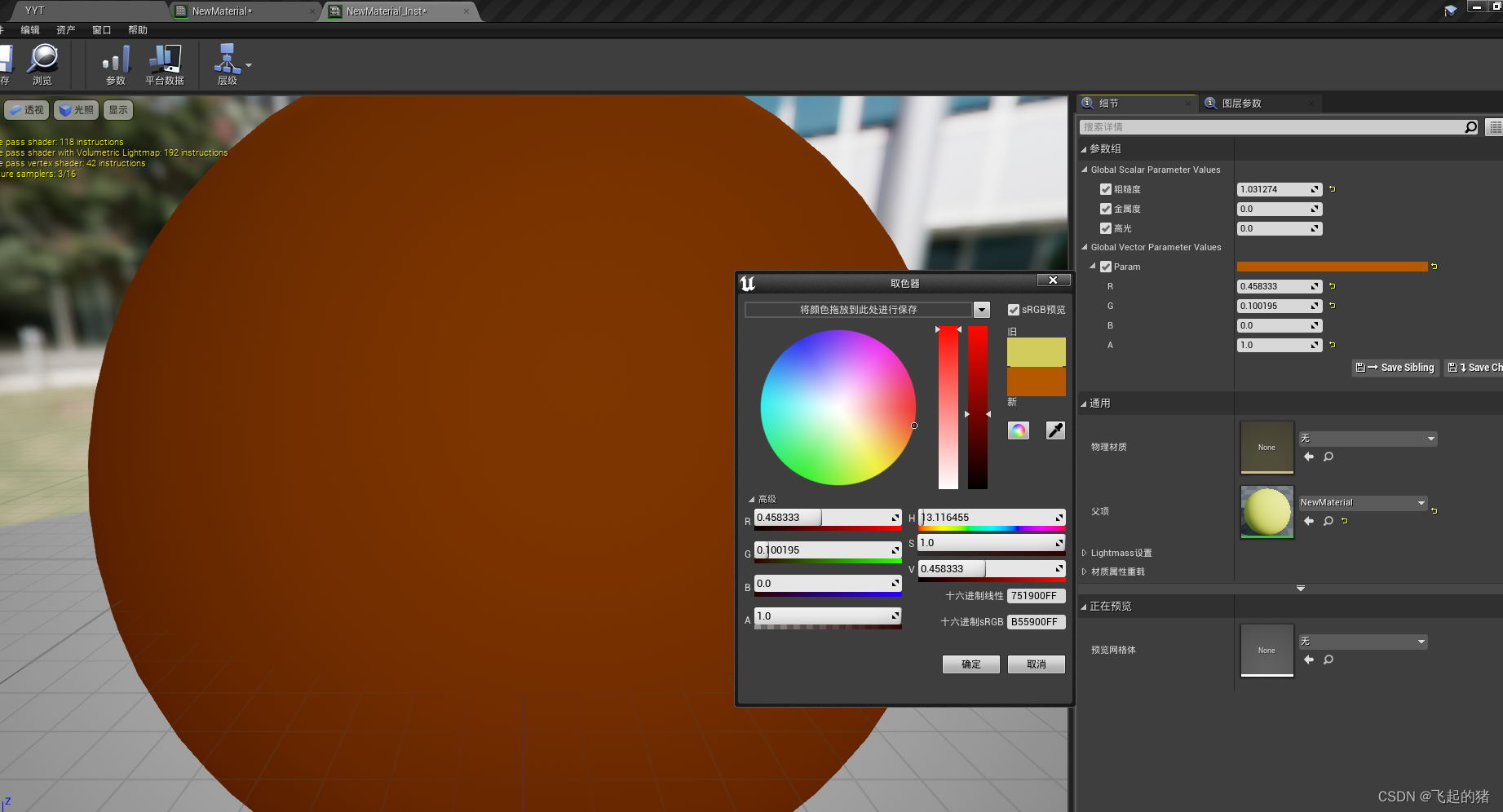
Task: Open the Window (窗口) menu
Action: pyautogui.click(x=102, y=30)
